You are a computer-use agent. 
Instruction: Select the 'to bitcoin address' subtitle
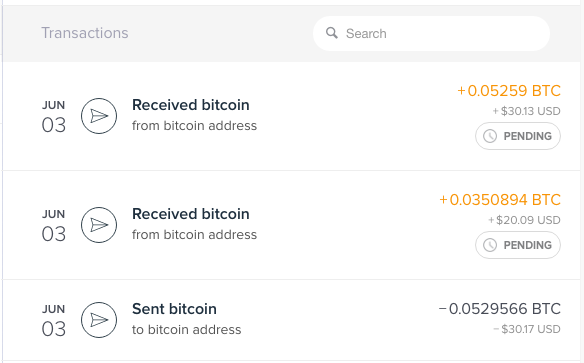pyautogui.click(x=187, y=330)
